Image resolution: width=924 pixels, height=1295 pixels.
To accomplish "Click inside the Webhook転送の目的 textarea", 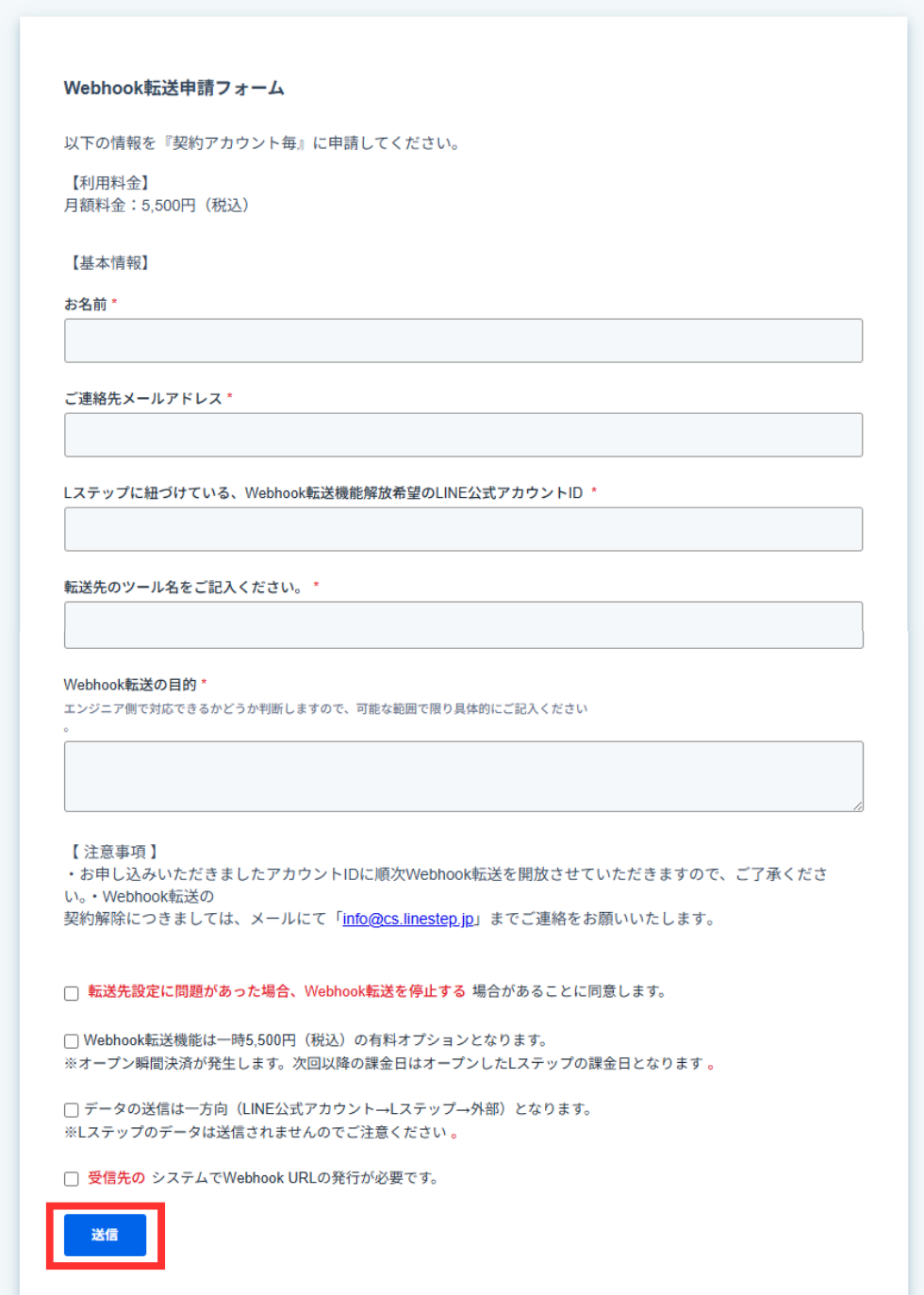I will click(463, 776).
